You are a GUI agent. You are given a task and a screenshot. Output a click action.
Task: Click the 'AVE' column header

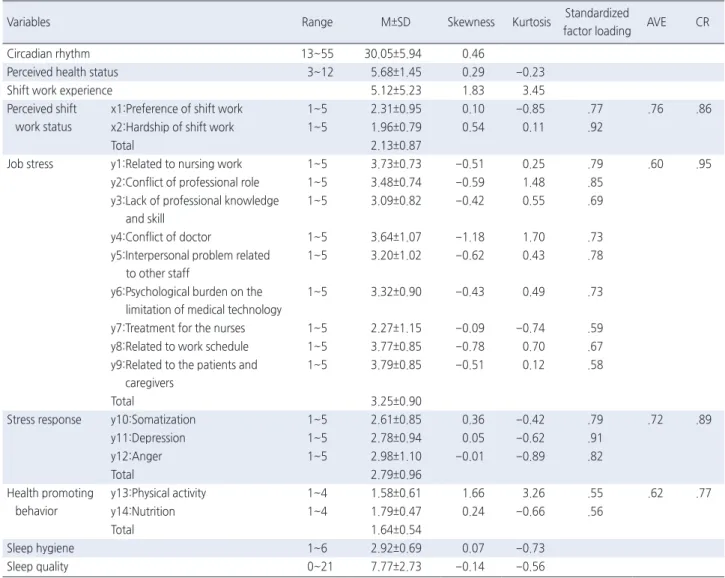[657, 22]
